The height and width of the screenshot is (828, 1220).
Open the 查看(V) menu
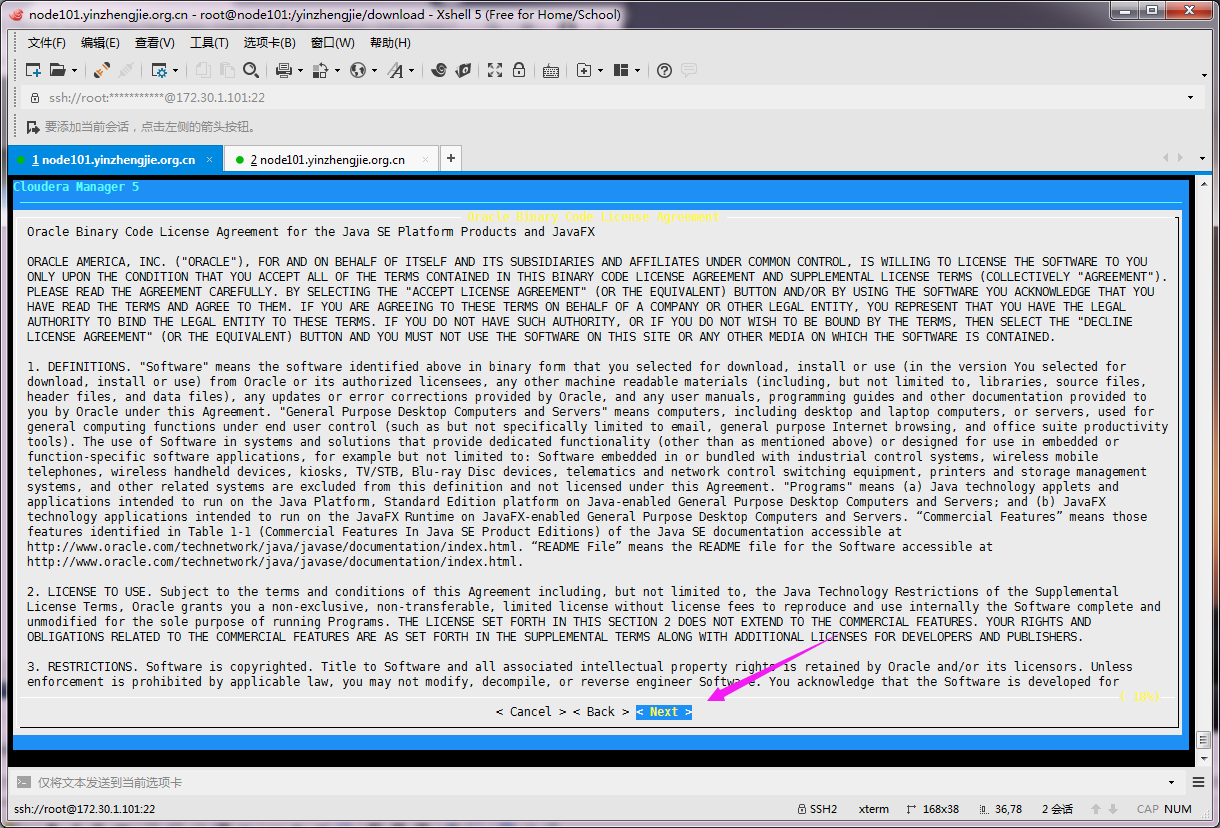pos(155,43)
